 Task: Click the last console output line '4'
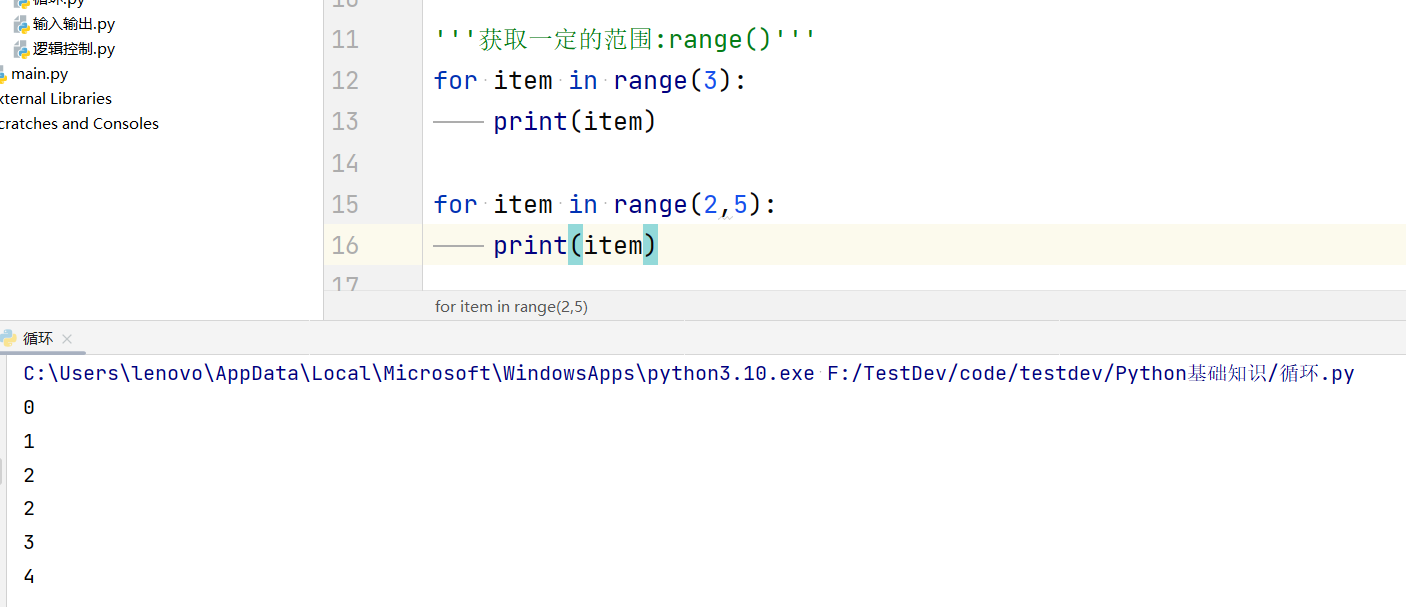(29, 576)
